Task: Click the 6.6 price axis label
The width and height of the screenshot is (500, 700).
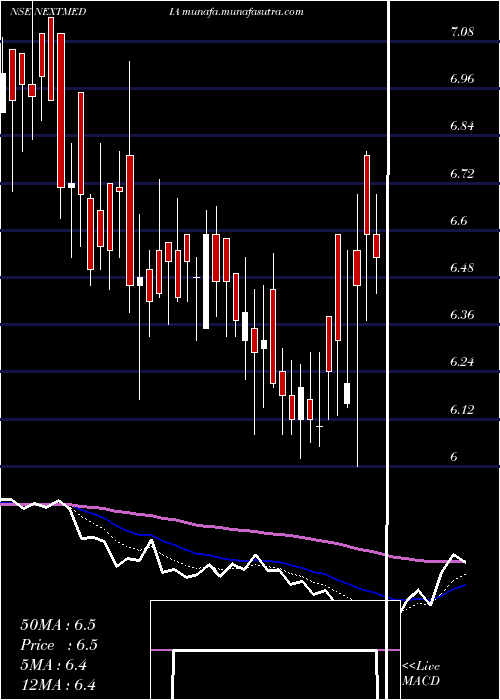Action: (460, 220)
